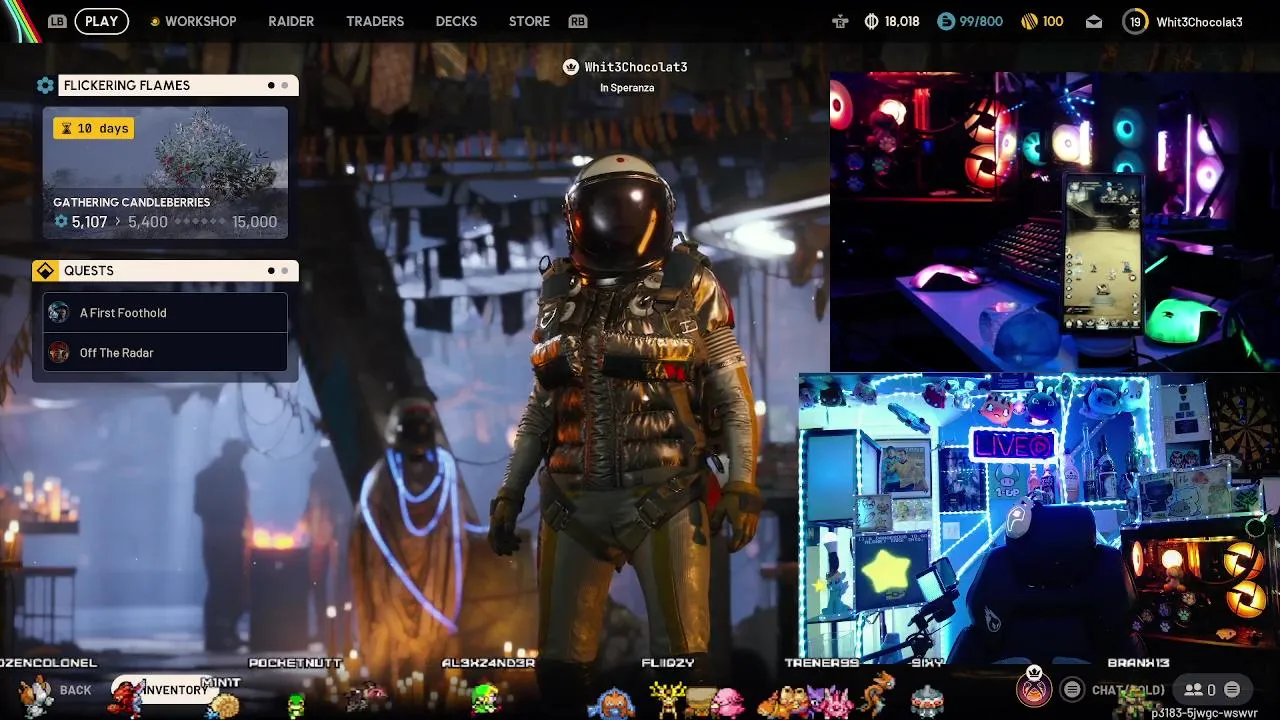This screenshot has width=1280, height=720.
Task: Click the RB bumper icon
Action: (x=577, y=21)
